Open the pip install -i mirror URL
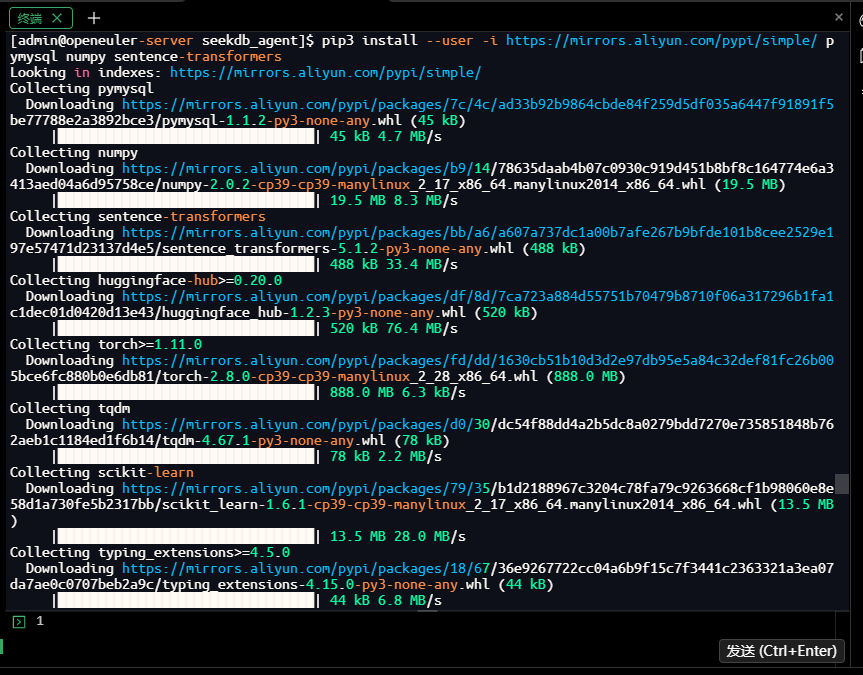The height and width of the screenshot is (675, 863). tap(661, 41)
